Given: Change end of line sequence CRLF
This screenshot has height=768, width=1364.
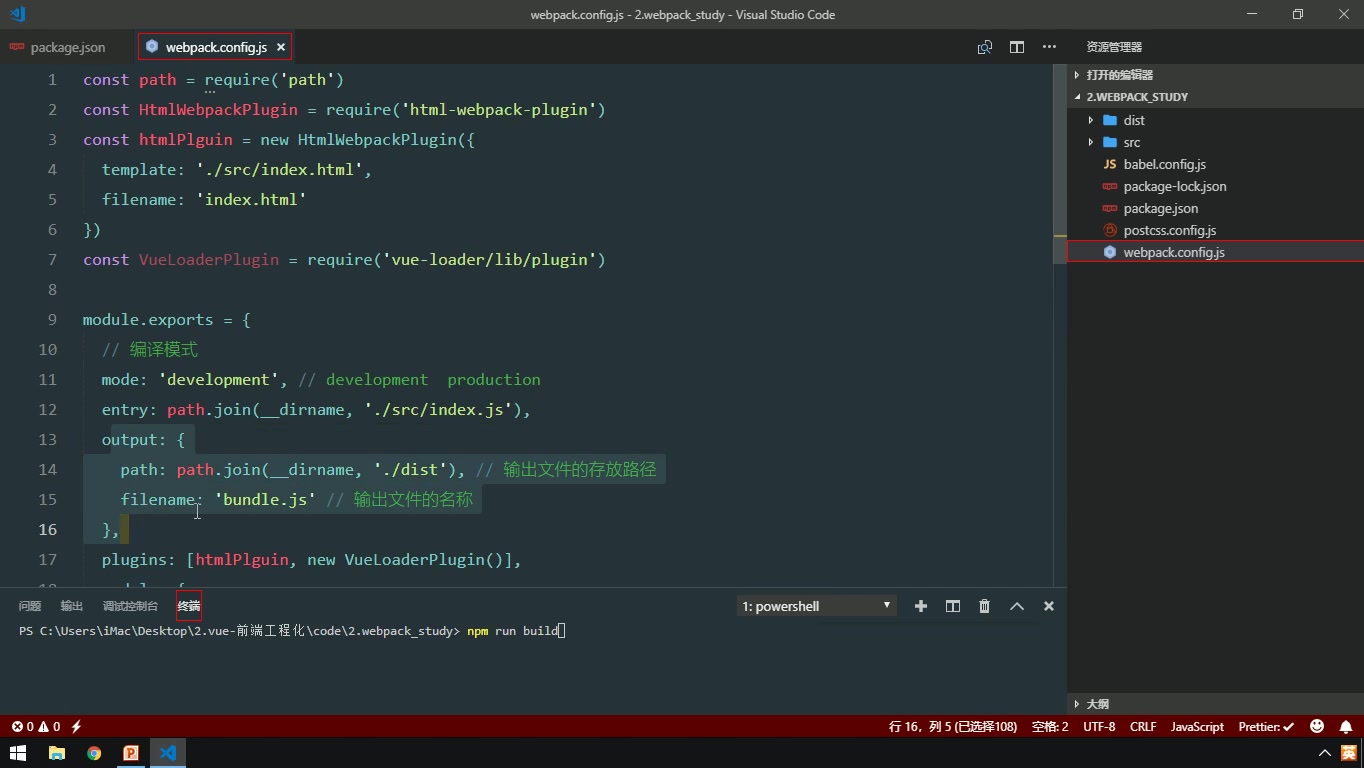Looking at the screenshot, I should pyautogui.click(x=1143, y=727).
